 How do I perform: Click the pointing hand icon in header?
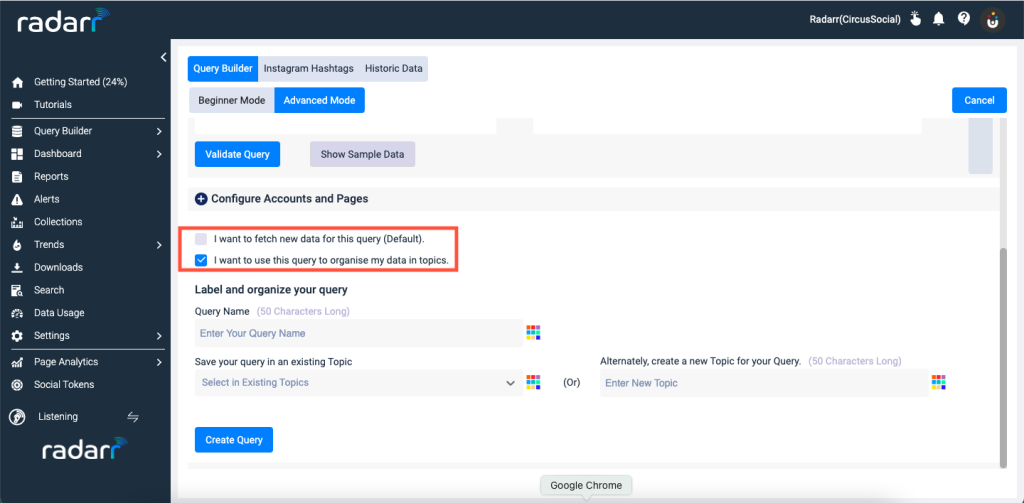pyautogui.click(x=915, y=19)
